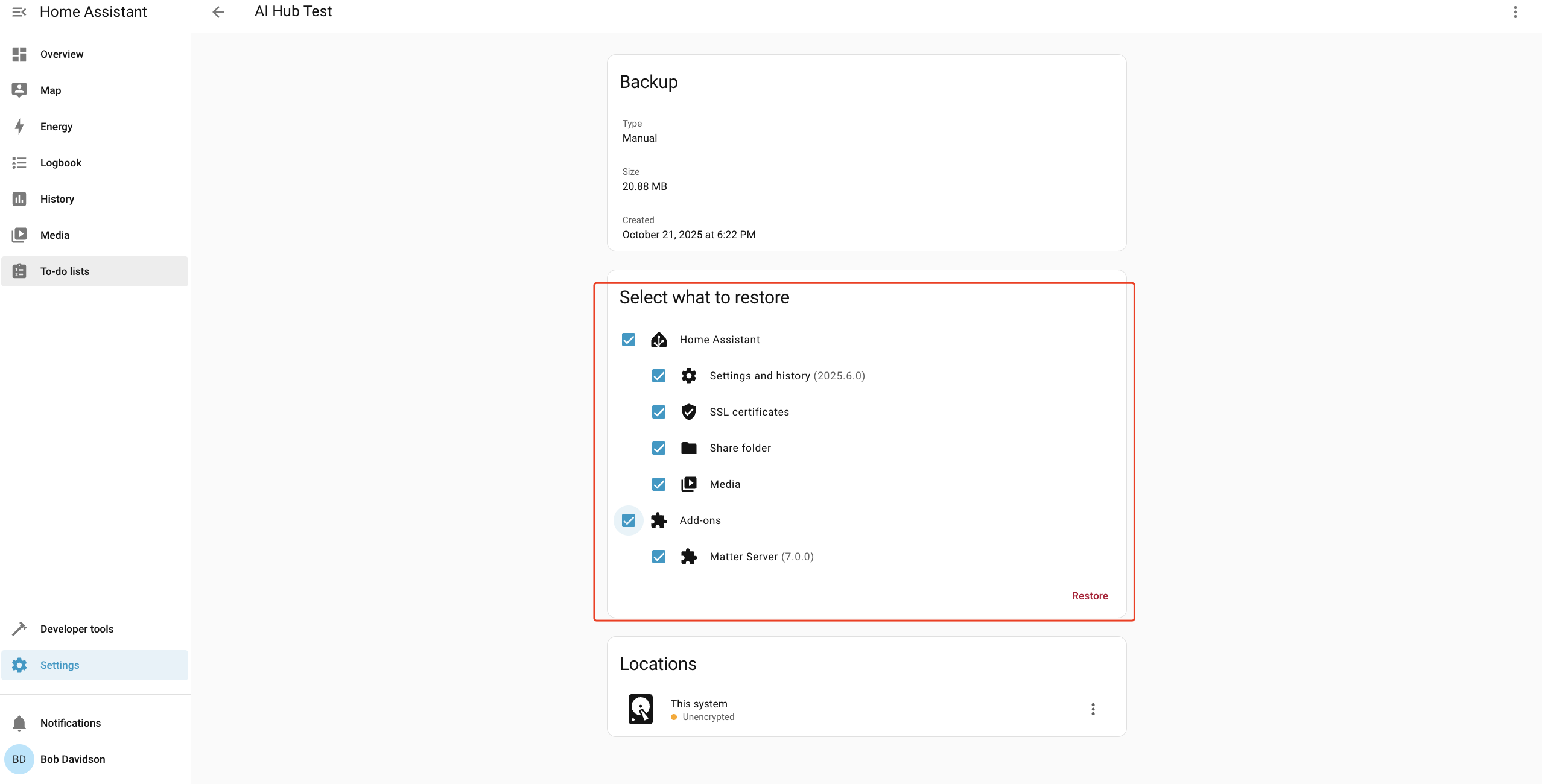1542x784 pixels.
Task: Click the Locations heading
Action: (x=658, y=664)
